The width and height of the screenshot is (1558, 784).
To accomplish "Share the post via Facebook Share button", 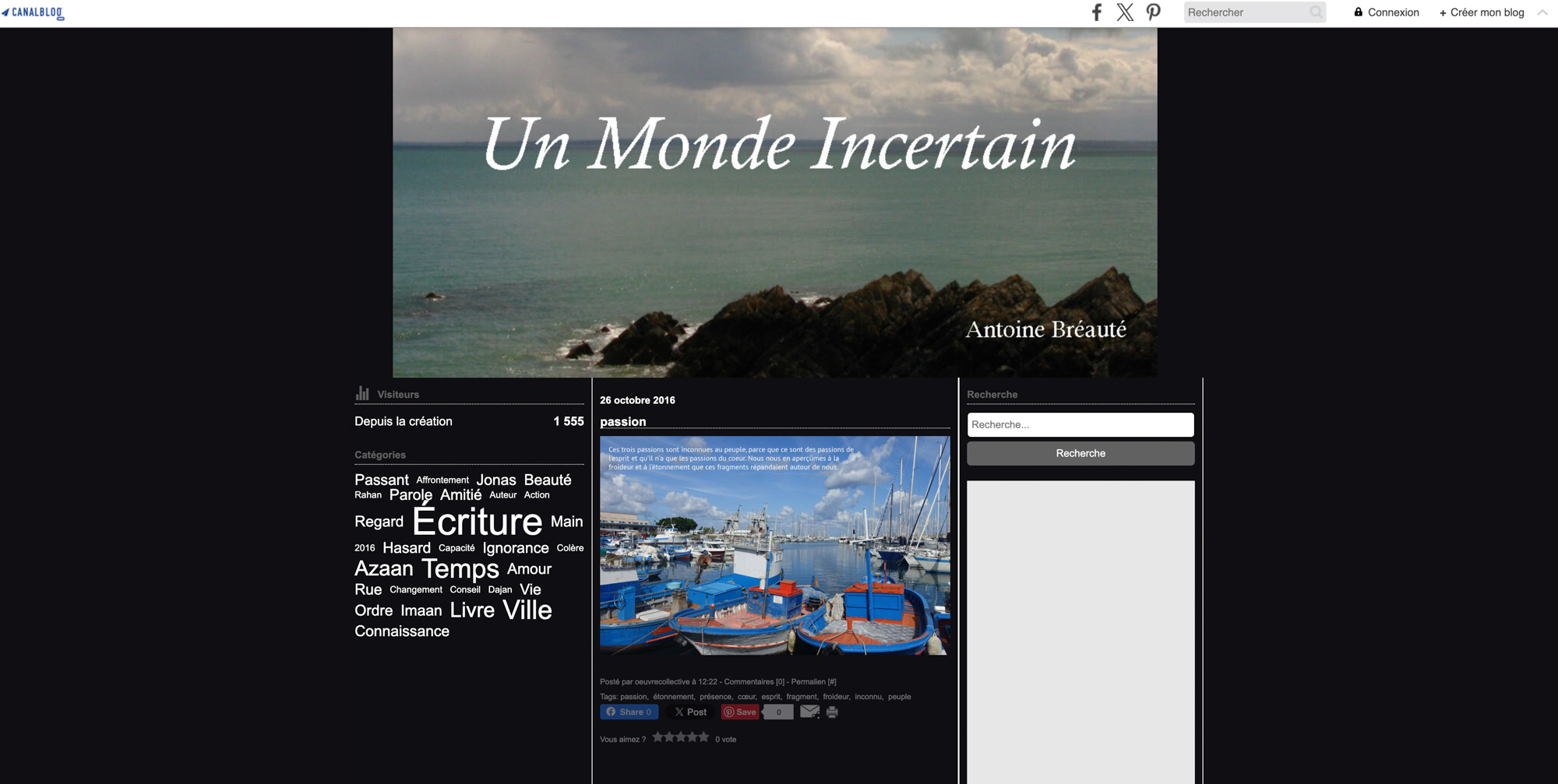I will (x=629, y=712).
